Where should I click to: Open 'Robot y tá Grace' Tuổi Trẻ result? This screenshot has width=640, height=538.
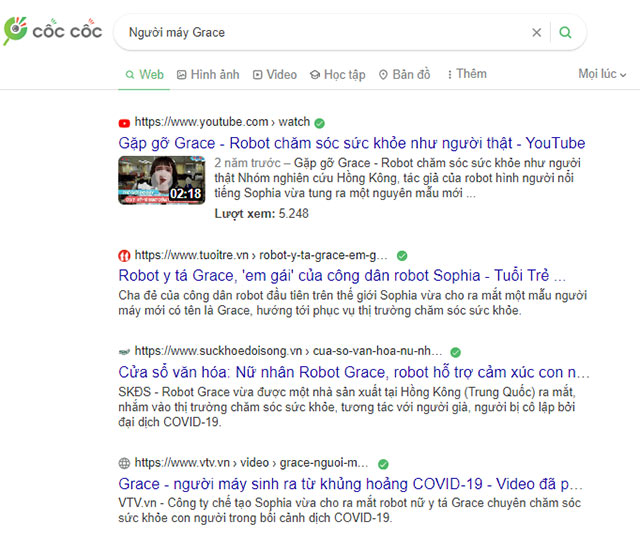point(342,276)
